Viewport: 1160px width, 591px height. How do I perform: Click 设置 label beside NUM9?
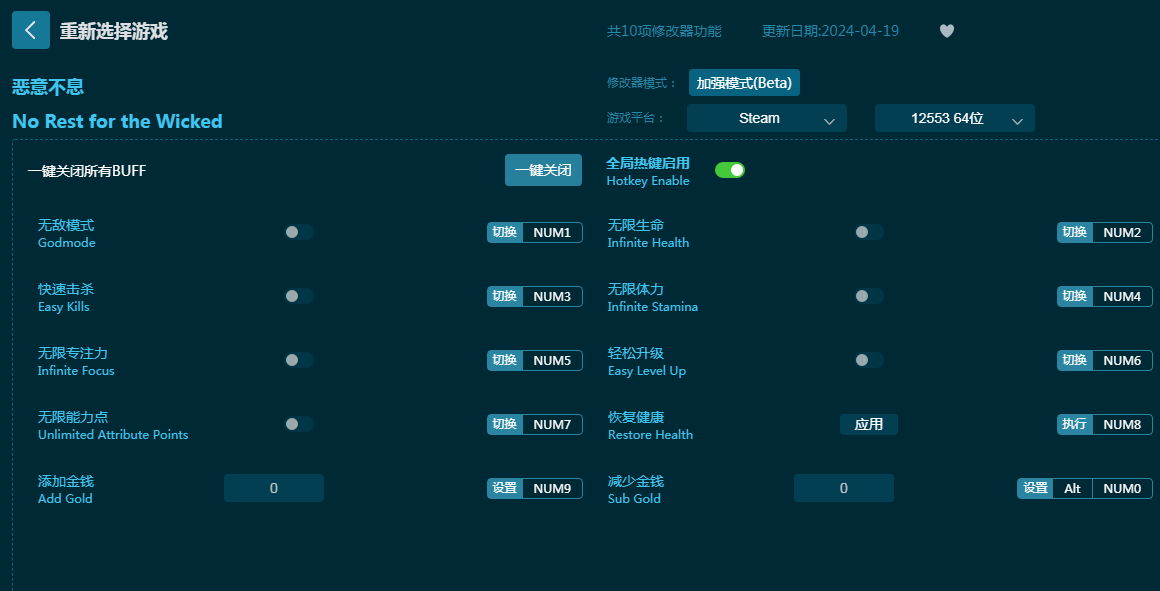pos(505,488)
